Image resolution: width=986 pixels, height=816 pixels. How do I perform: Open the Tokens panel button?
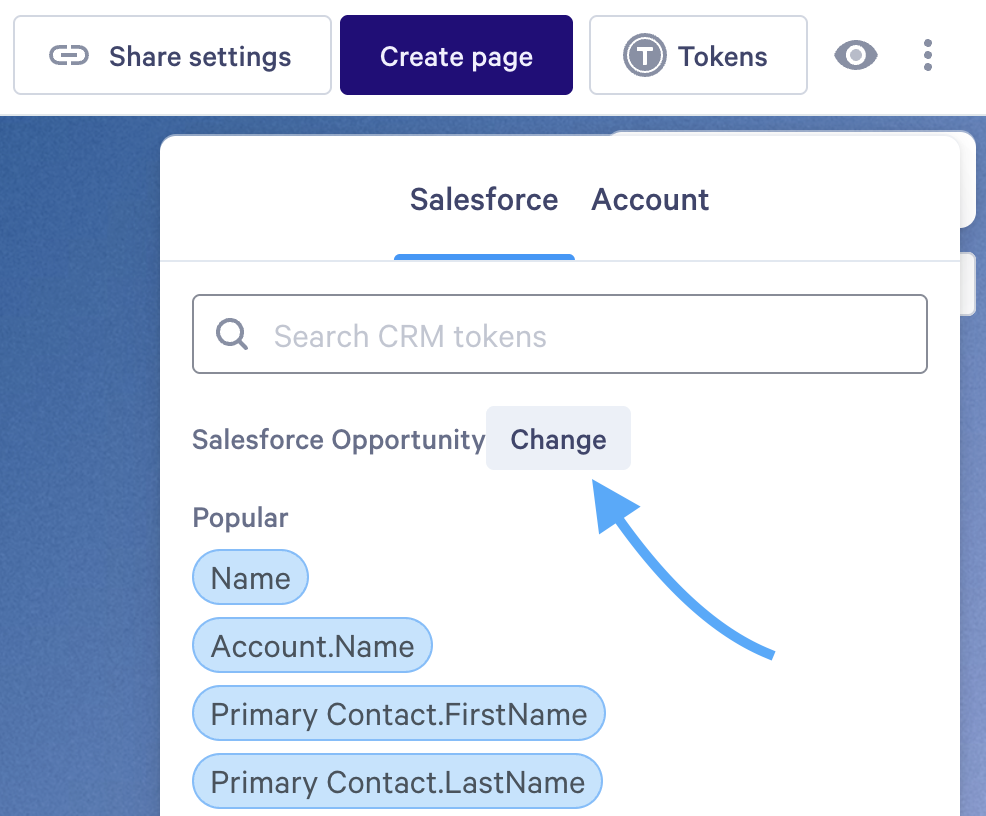pos(698,56)
